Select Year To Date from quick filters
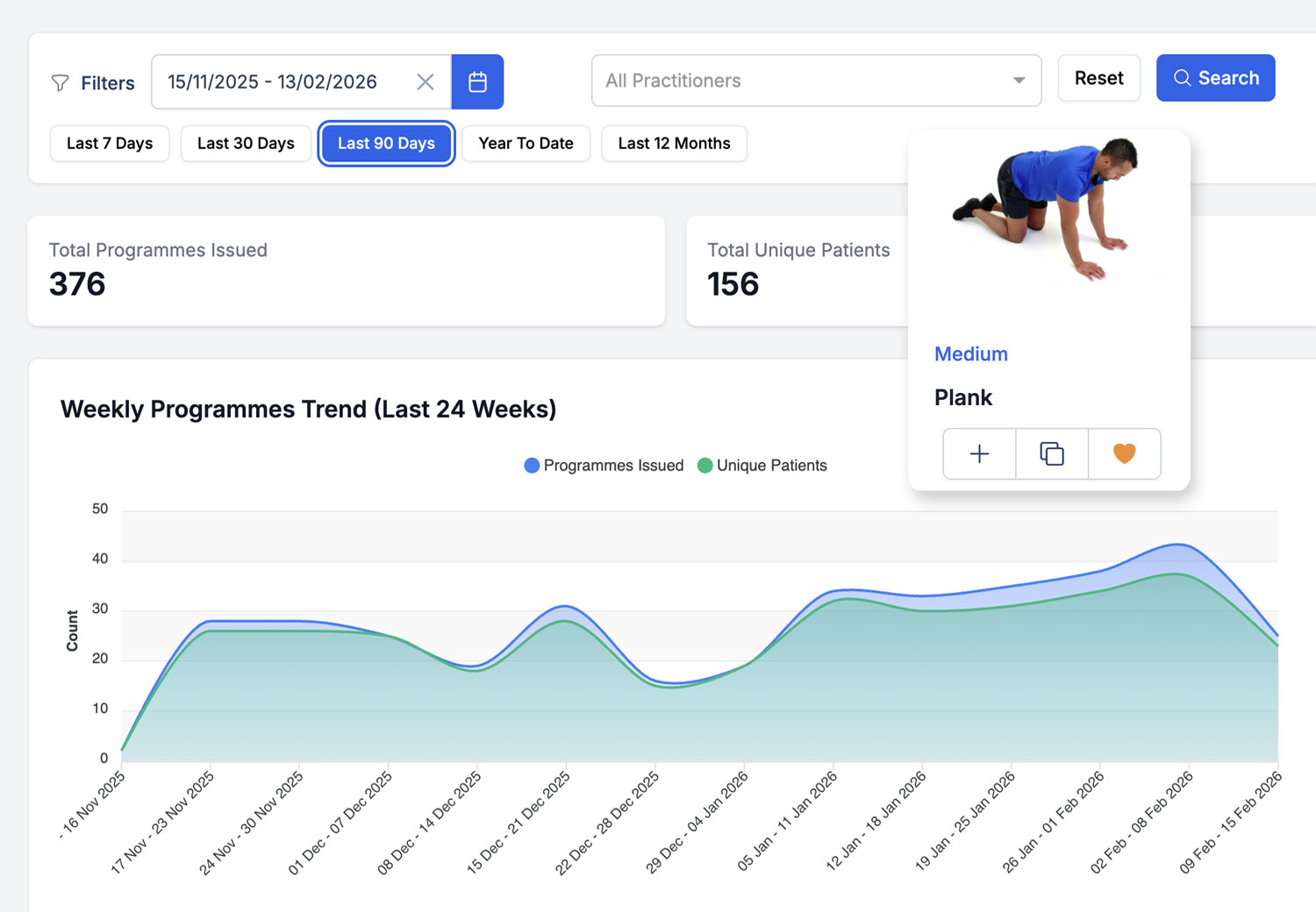1316x912 pixels. (x=526, y=143)
